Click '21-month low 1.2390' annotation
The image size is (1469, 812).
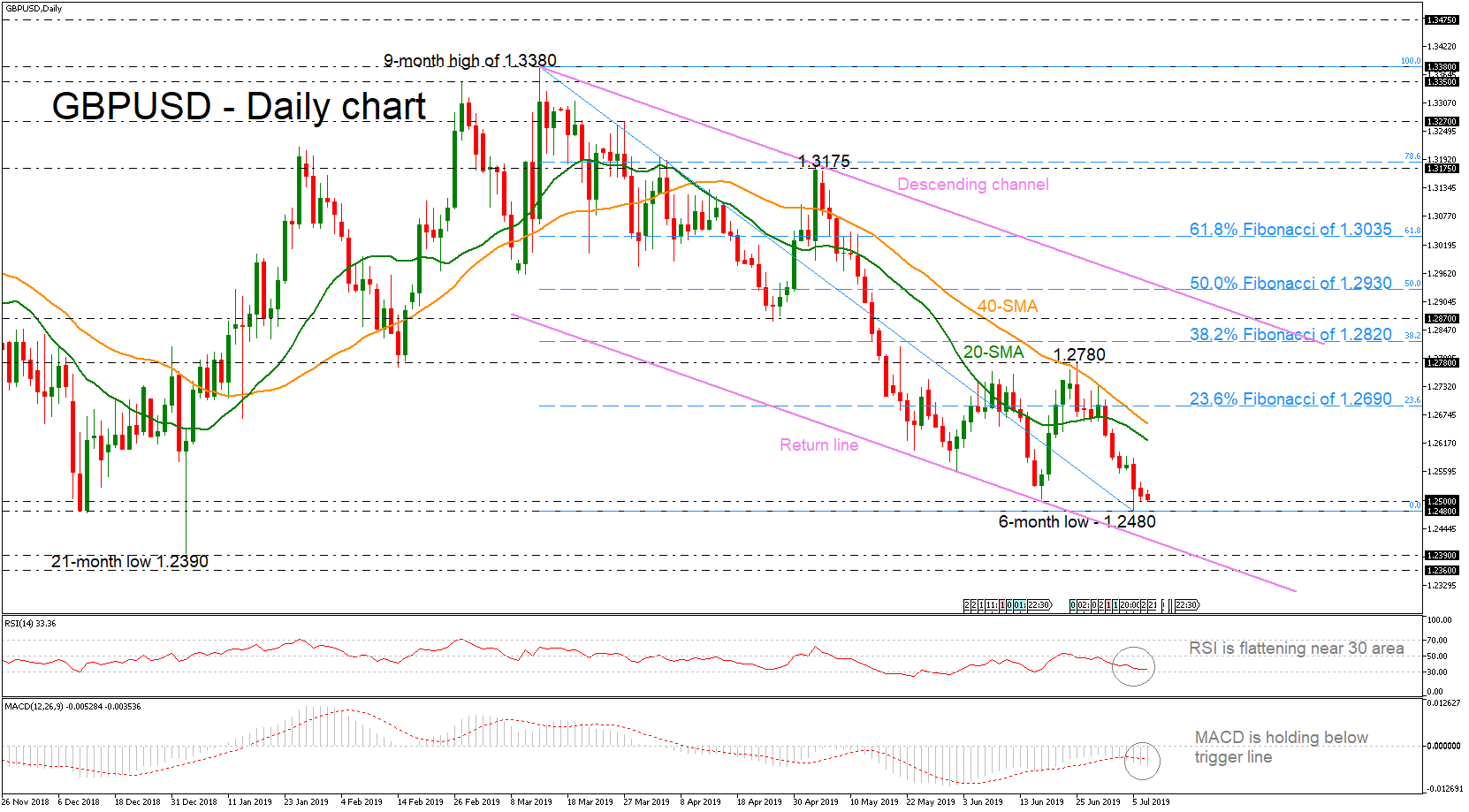pyautogui.click(x=130, y=561)
